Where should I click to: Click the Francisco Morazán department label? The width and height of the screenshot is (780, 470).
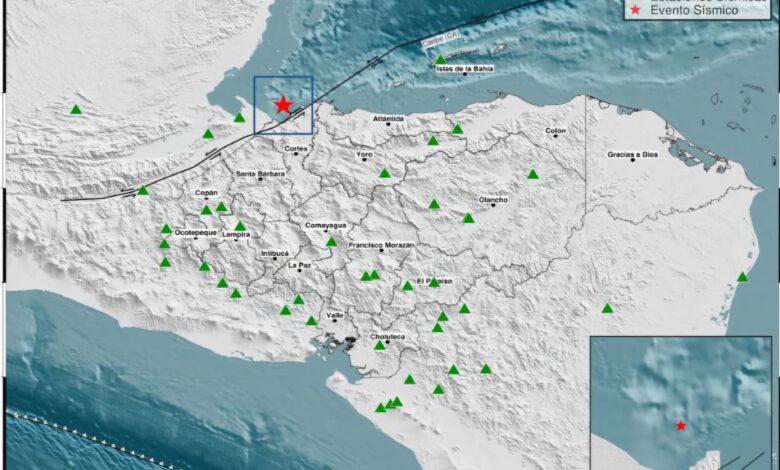pos(381,245)
